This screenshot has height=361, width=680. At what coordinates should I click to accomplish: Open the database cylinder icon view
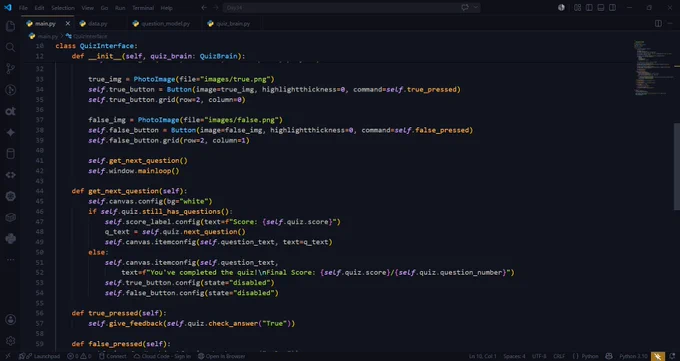[10, 154]
